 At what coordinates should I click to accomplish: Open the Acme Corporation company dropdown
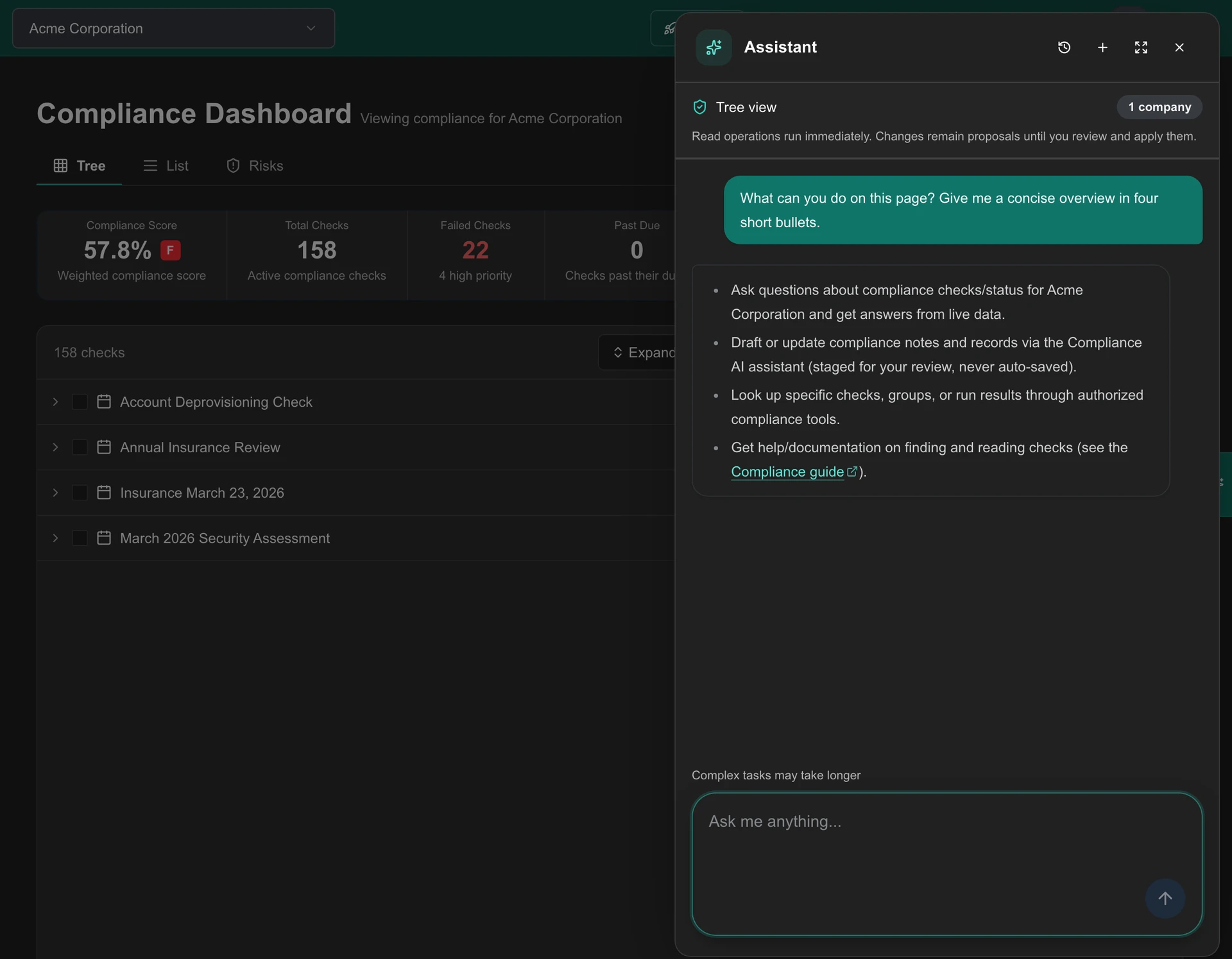coord(173,28)
